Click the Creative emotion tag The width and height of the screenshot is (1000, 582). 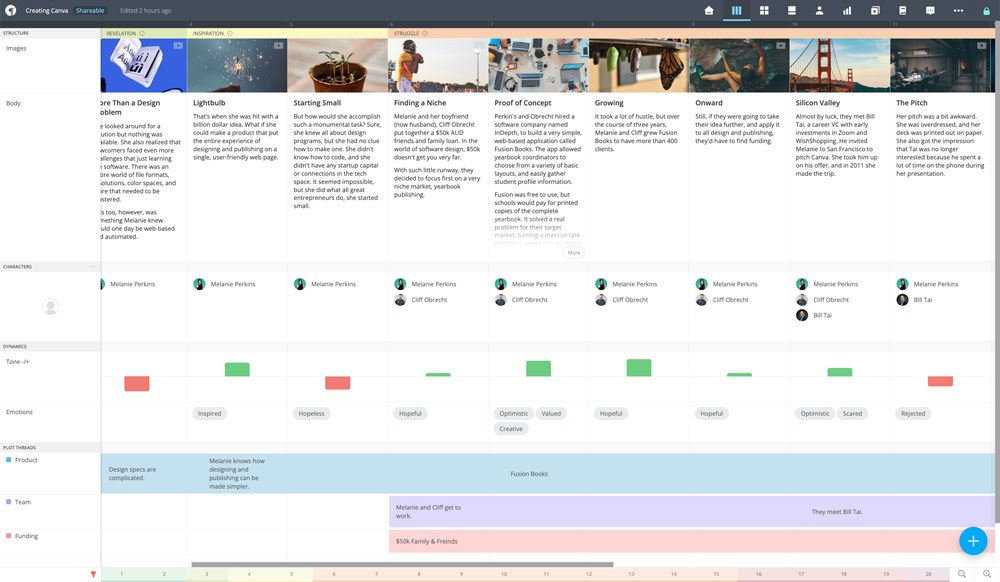click(x=511, y=429)
